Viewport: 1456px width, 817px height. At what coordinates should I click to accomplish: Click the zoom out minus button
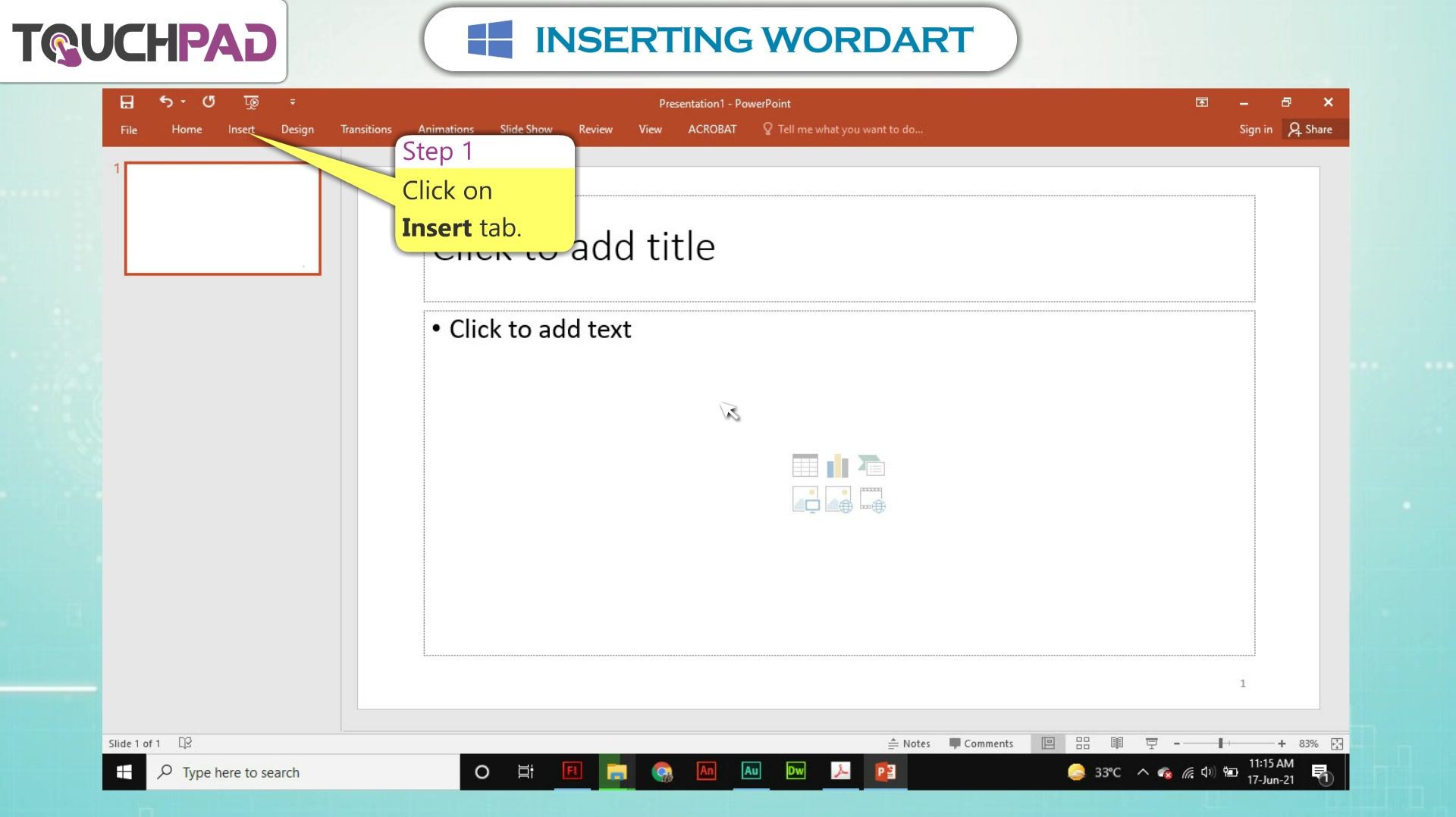coord(1177,743)
